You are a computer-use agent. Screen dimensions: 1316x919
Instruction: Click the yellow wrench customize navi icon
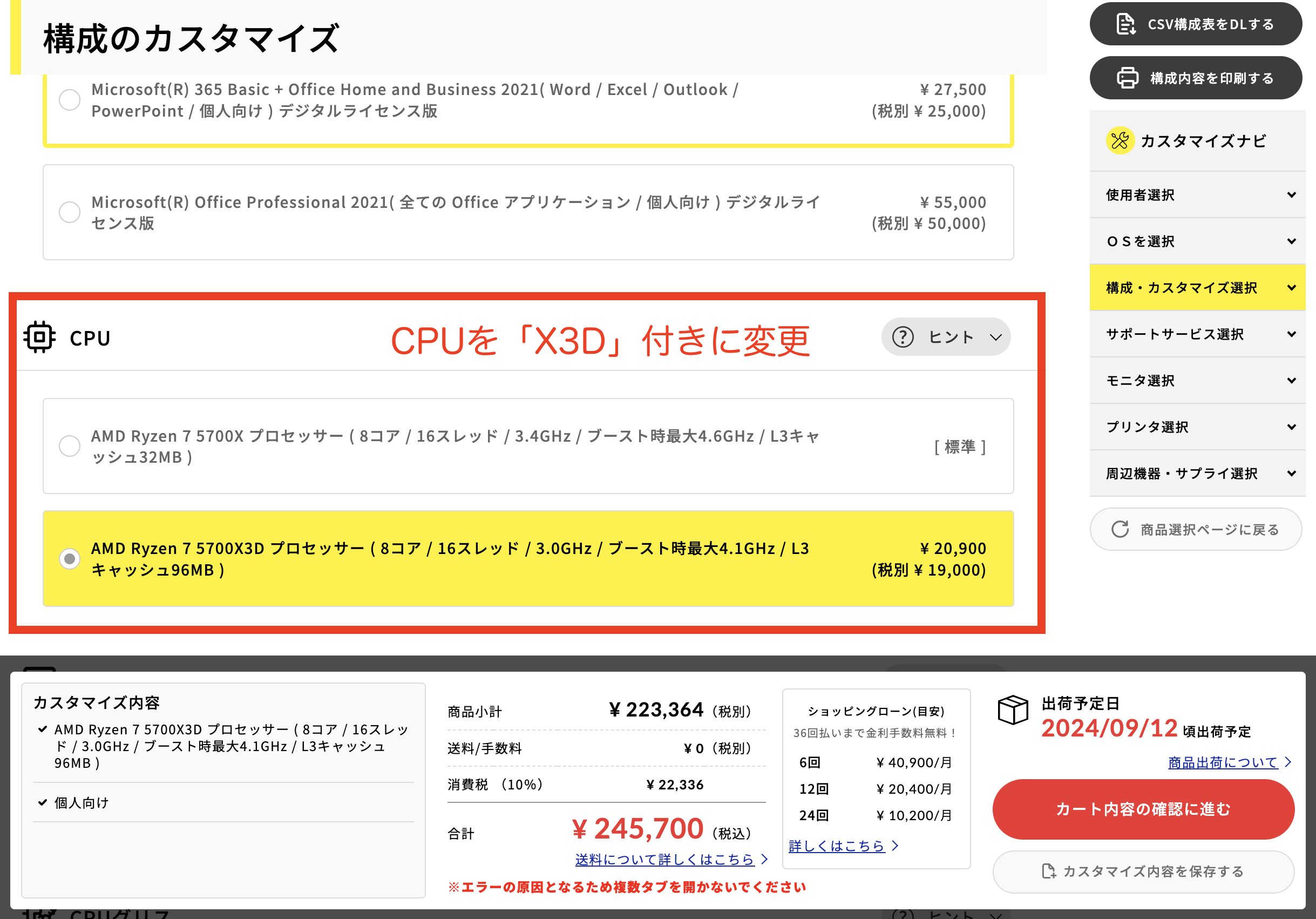pos(1120,140)
